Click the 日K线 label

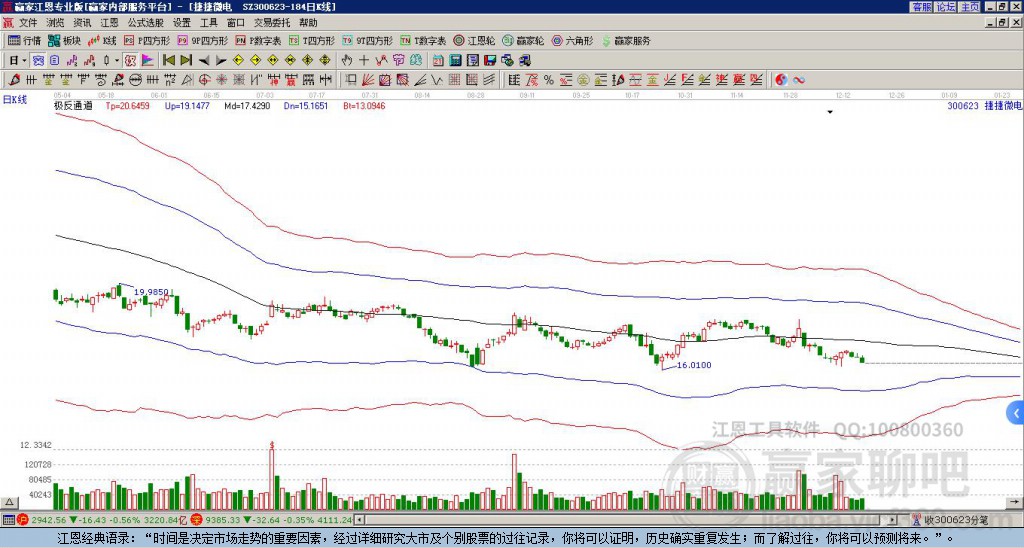click(14, 100)
